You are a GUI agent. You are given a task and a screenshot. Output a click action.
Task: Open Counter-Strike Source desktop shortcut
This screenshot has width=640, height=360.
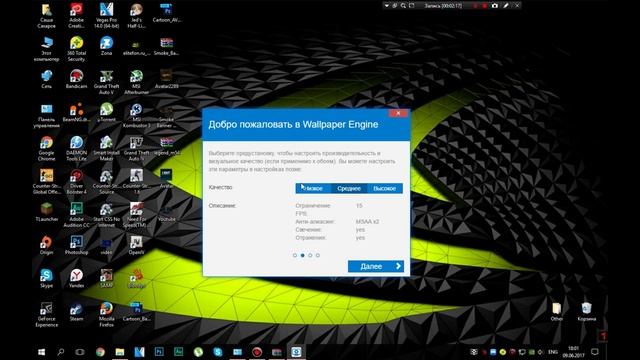[x=107, y=182]
